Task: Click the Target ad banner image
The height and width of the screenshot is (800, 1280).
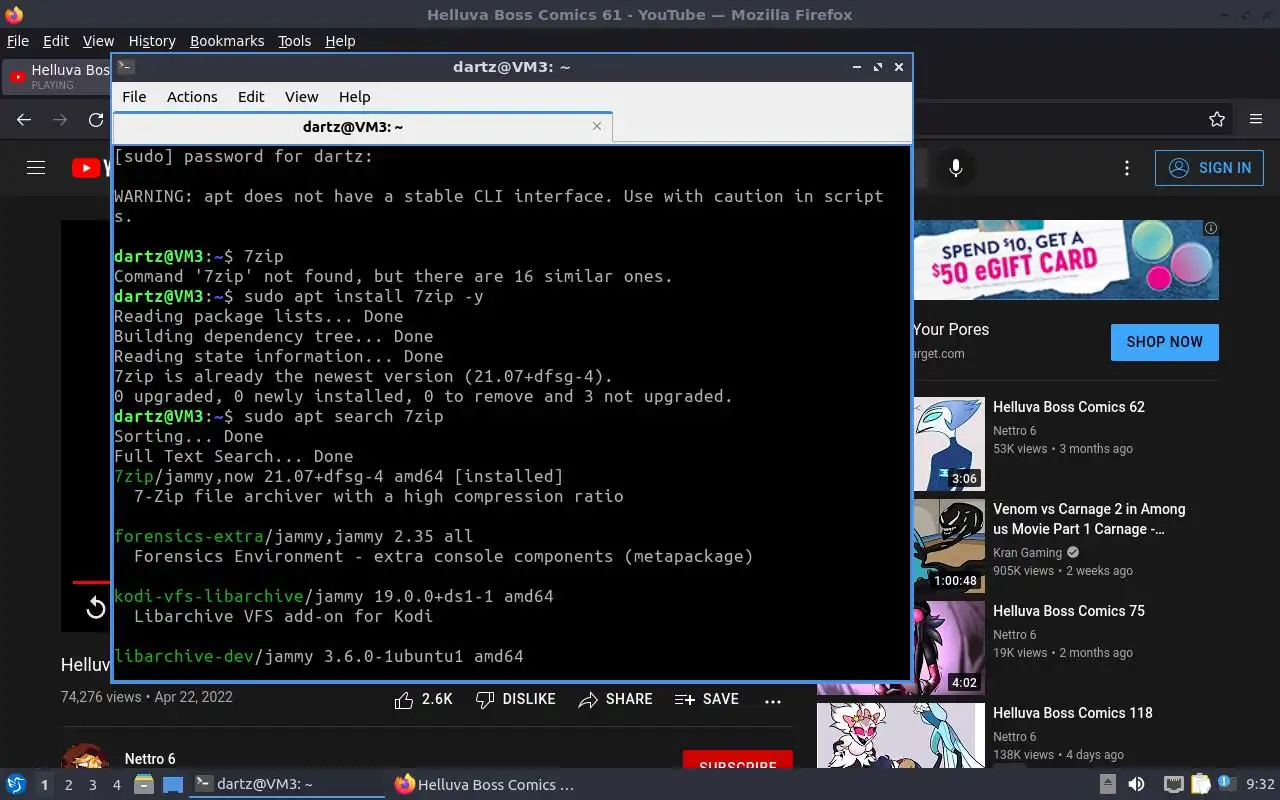Action: pyautogui.click(x=1066, y=260)
